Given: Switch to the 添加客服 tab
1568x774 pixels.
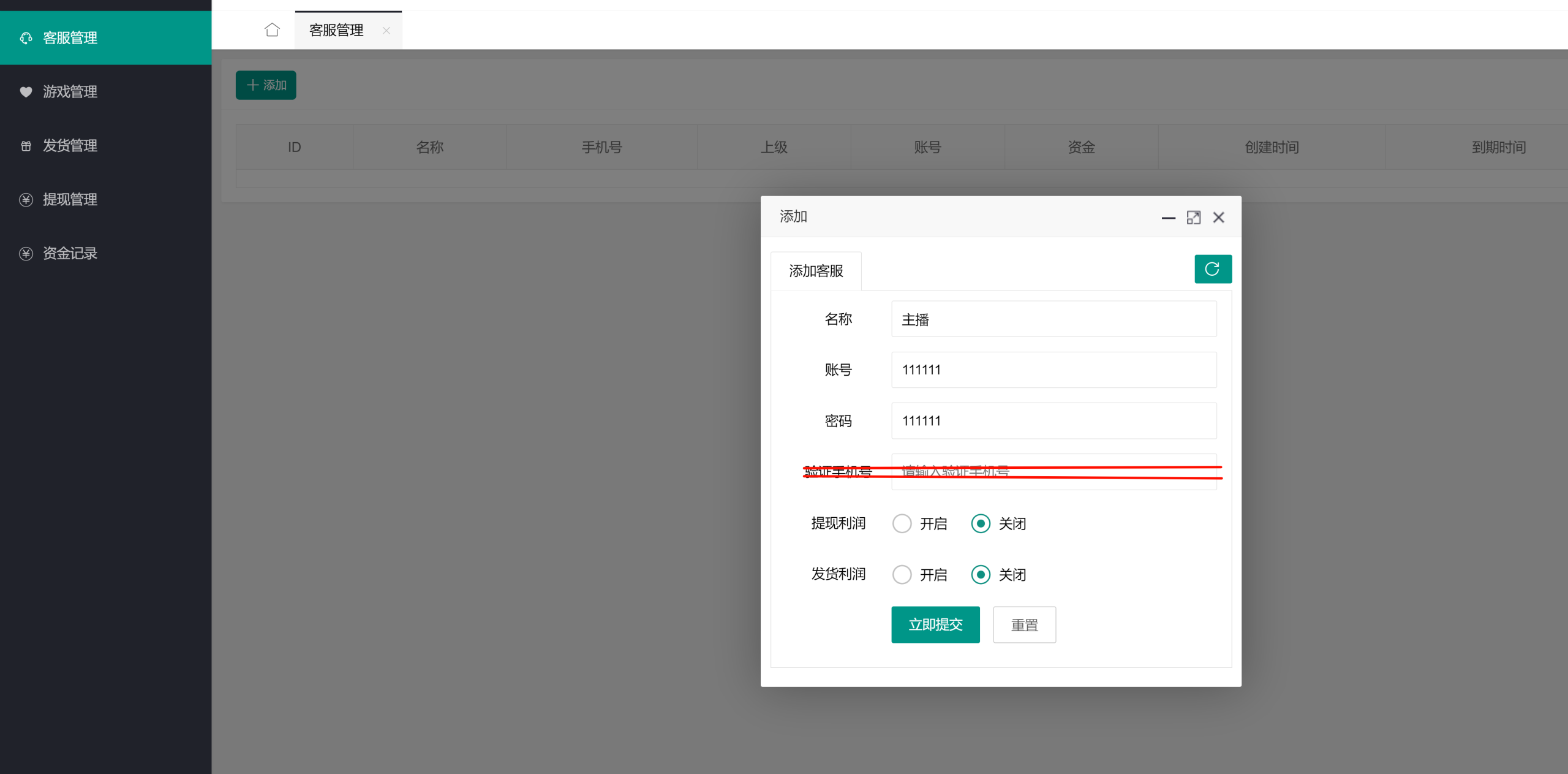Looking at the screenshot, I should click(815, 271).
